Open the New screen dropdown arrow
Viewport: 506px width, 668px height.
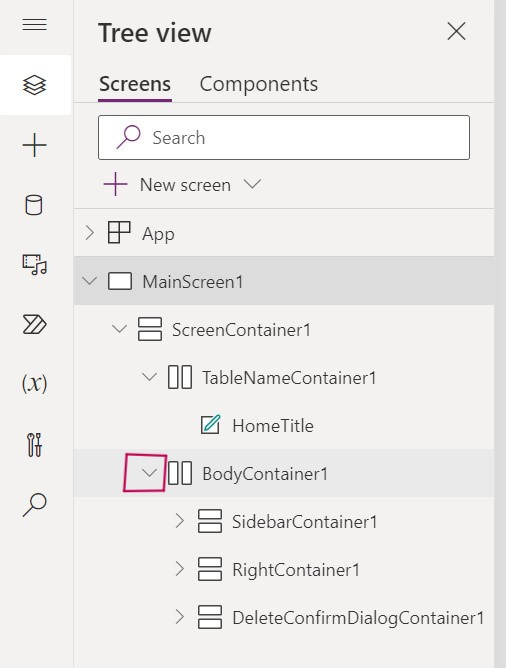pyautogui.click(x=252, y=184)
